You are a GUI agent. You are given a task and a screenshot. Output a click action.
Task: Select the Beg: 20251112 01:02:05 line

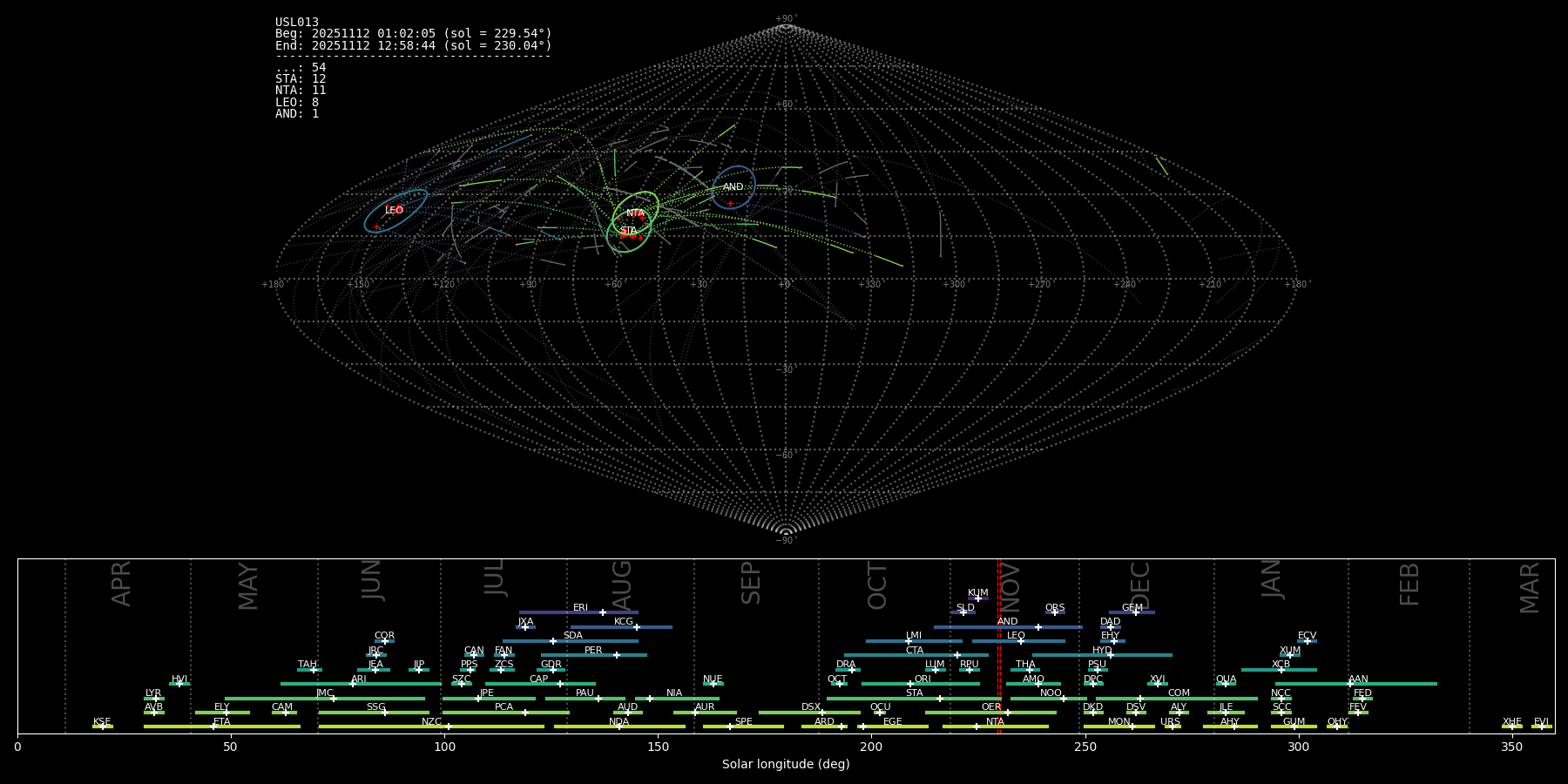414,34
